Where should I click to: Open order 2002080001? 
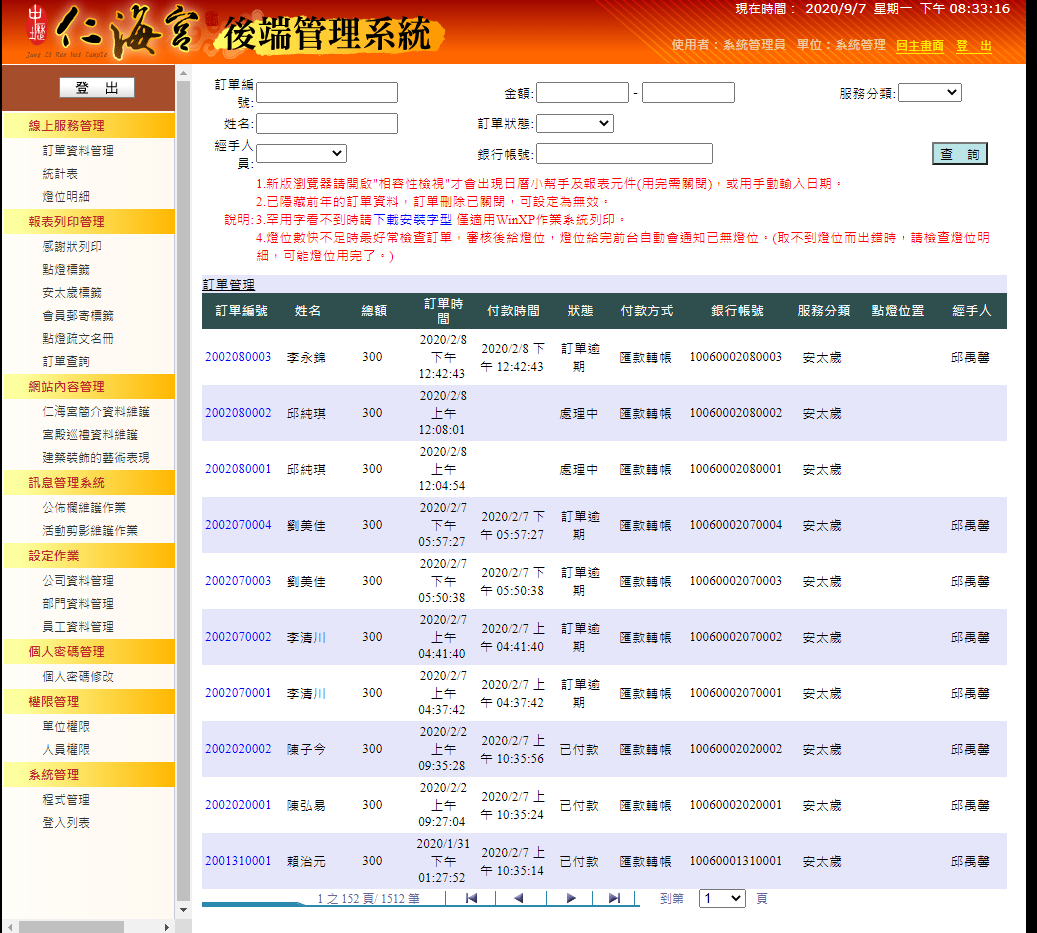[238, 469]
